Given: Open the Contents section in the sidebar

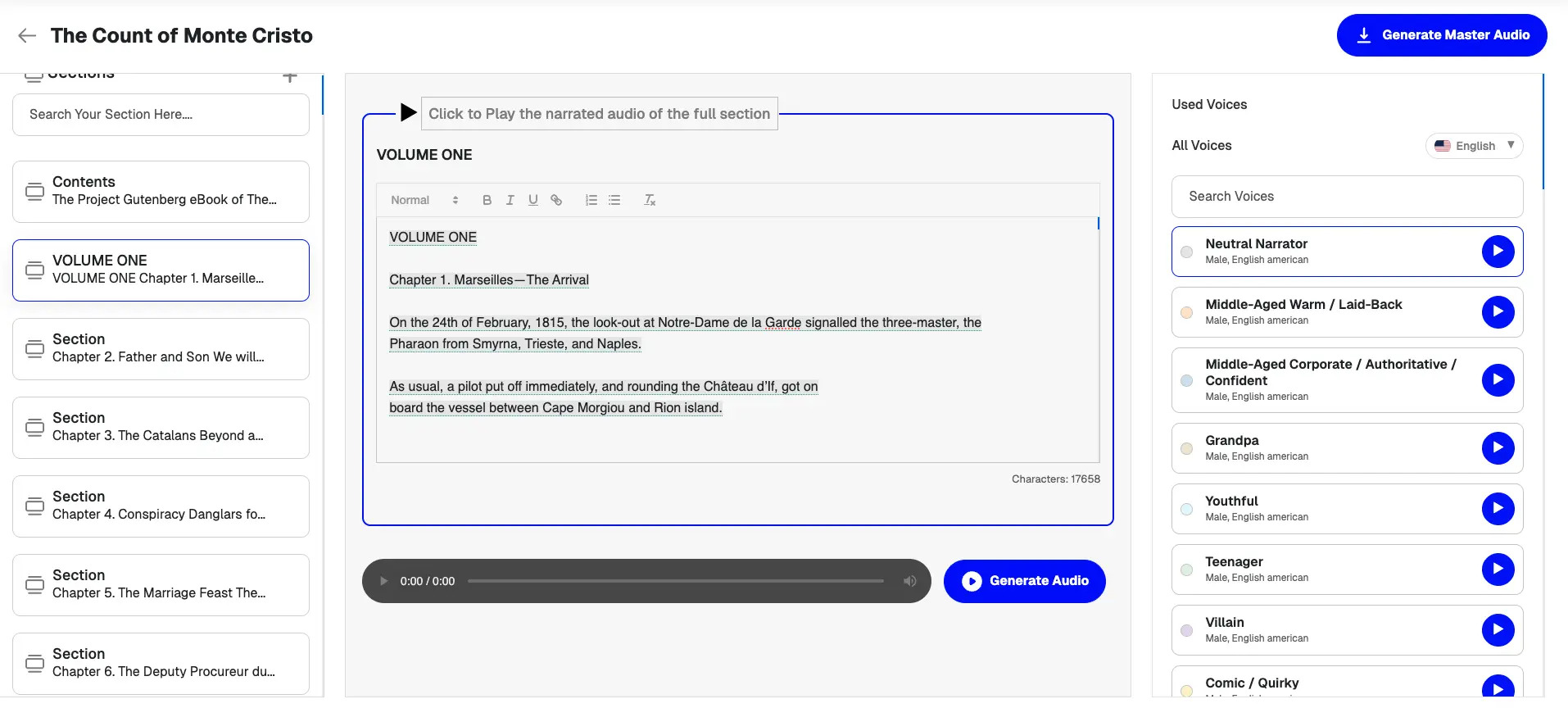Looking at the screenshot, I should click(x=161, y=191).
